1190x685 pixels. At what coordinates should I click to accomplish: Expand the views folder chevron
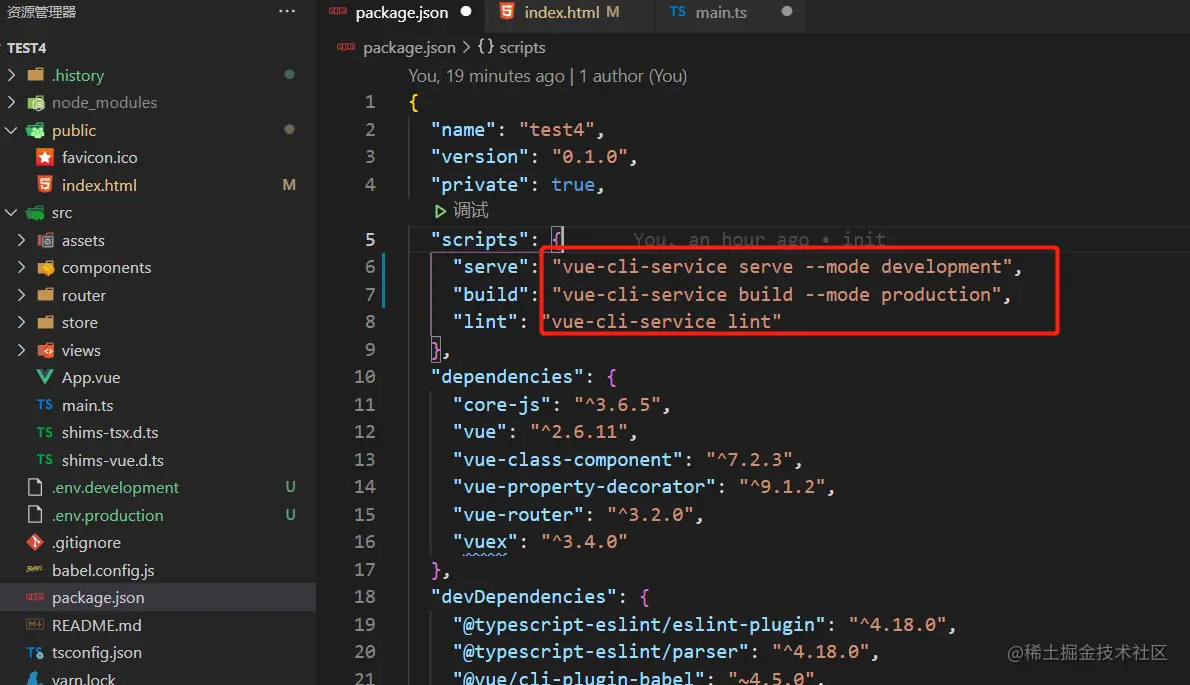[x=21, y=350]
